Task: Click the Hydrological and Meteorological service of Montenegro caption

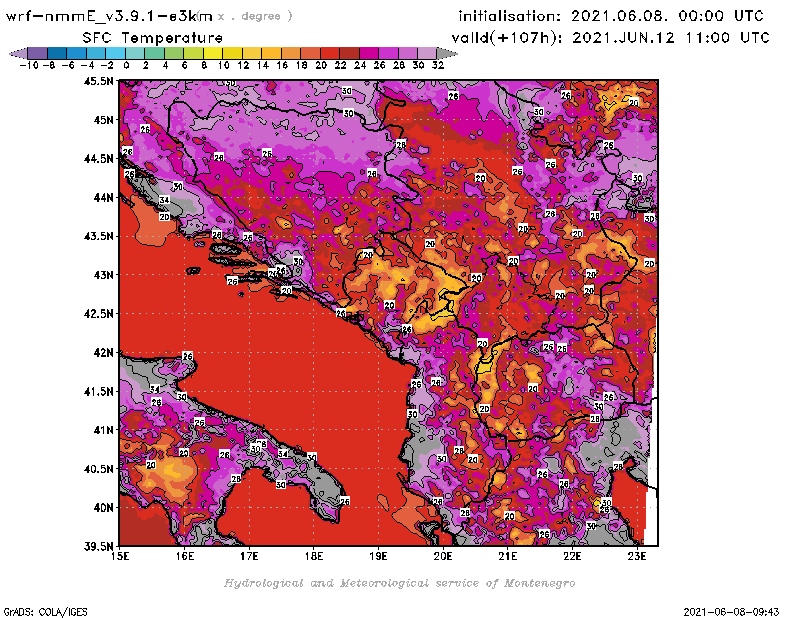Action: coord(399,583)
